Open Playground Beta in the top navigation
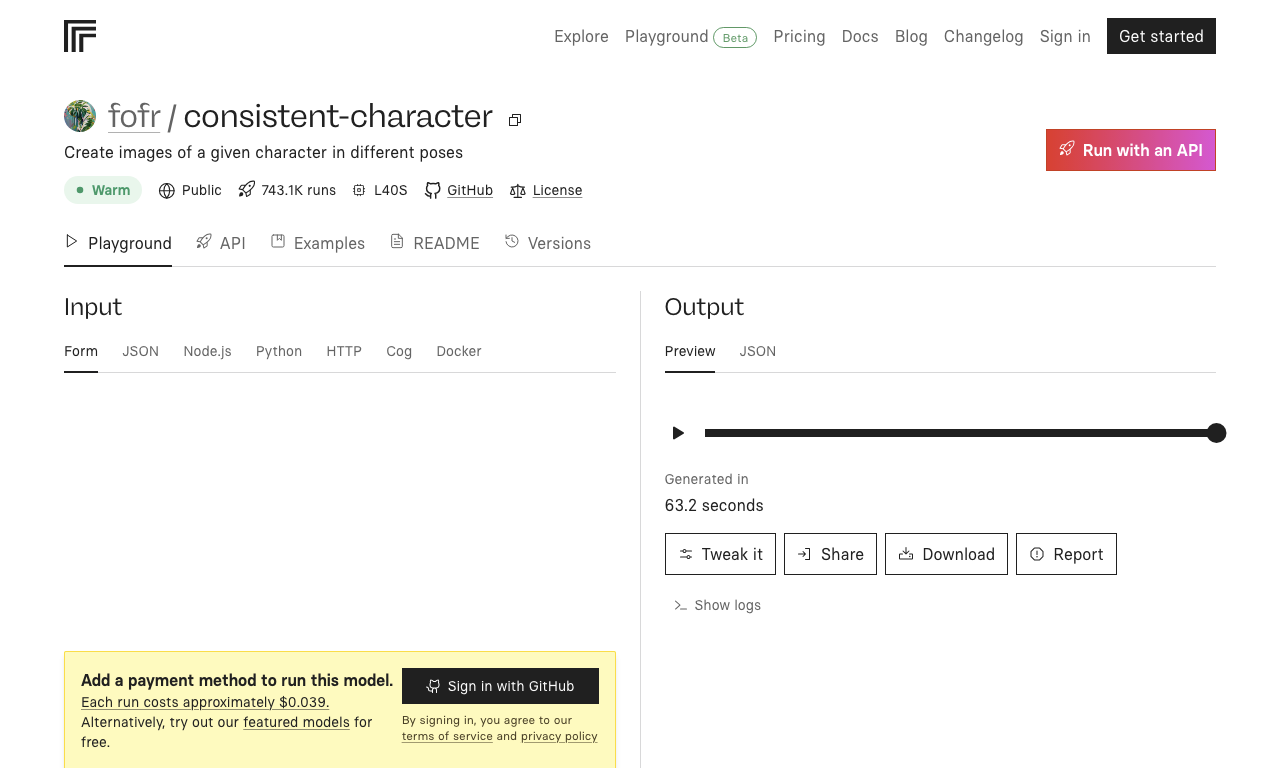 point(691,37)
